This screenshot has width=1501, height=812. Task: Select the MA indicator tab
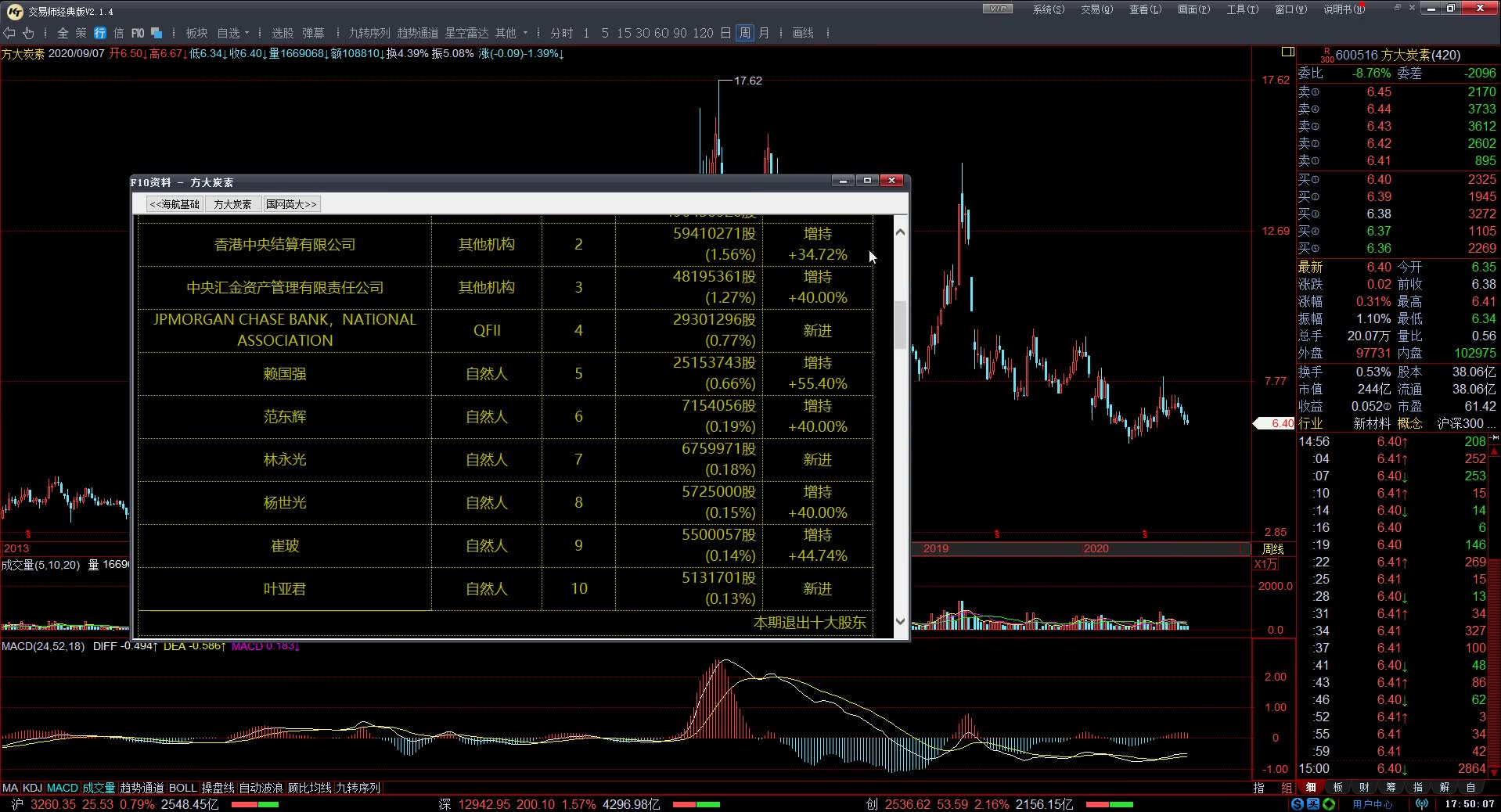10,788
